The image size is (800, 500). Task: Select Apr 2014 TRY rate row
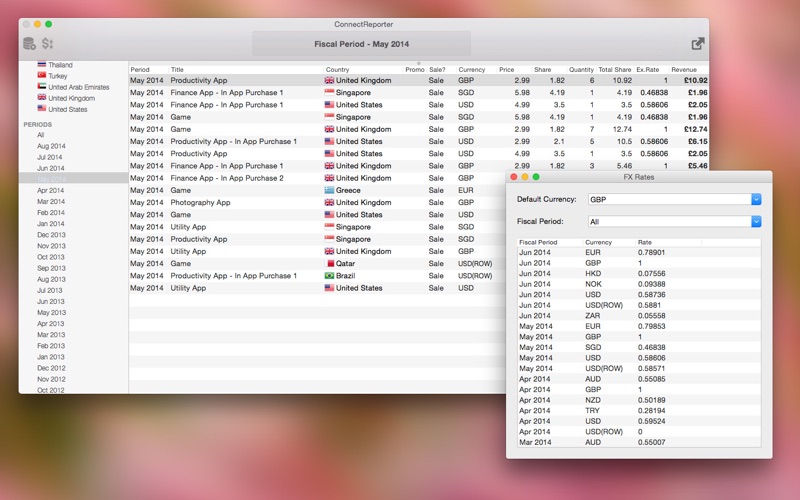point(639,411)
